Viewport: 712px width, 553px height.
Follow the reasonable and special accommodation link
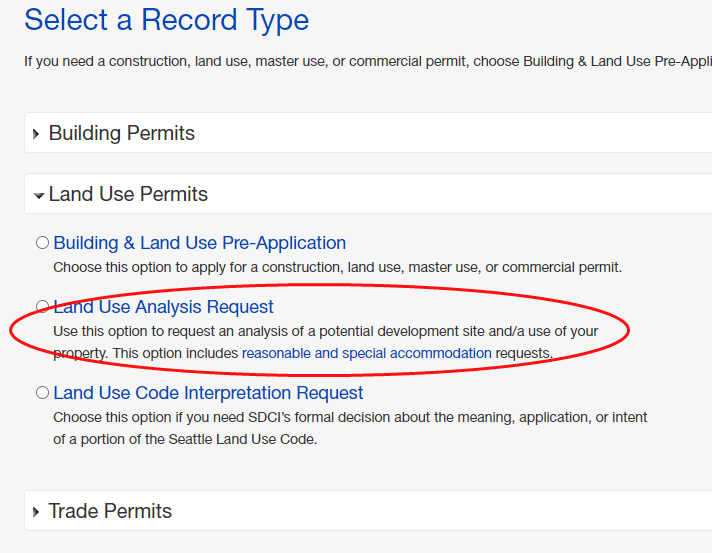[x=366, y=353]
